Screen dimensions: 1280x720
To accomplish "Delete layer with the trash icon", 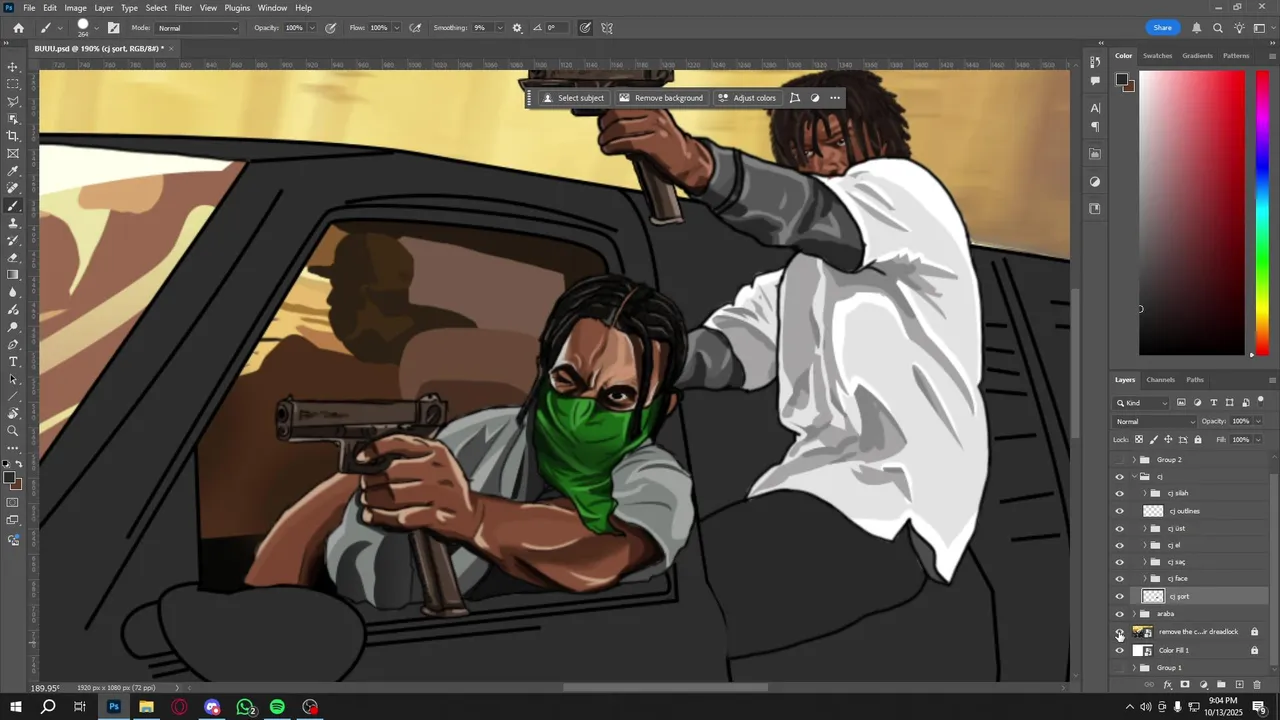I will (x=1257, y=685).
